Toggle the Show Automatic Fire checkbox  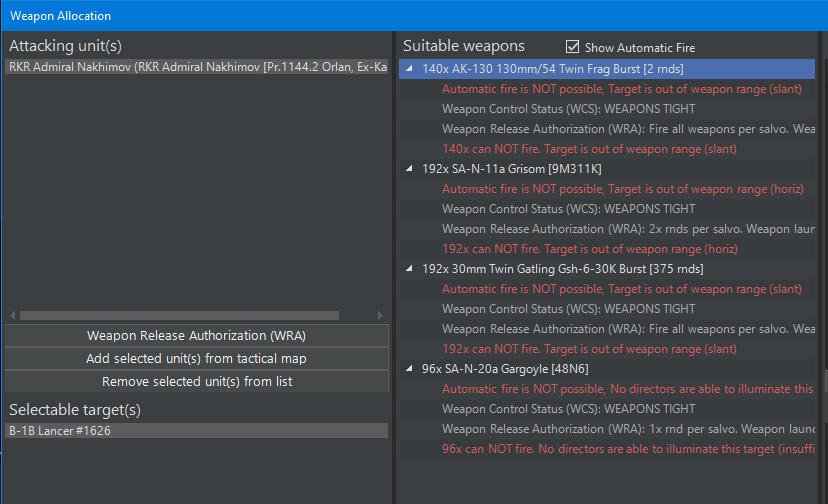point(573,47)
